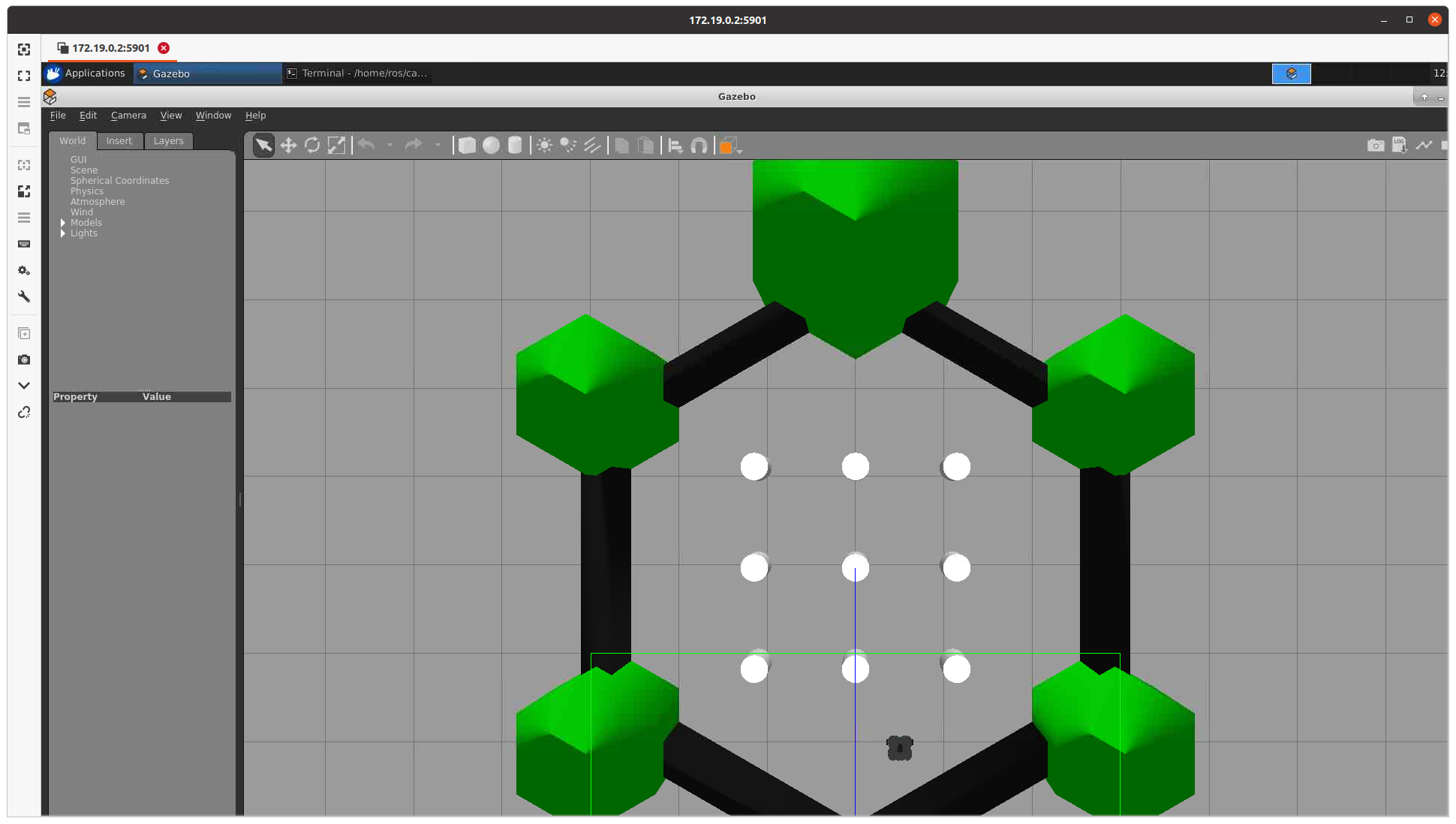Viewport: 1456px width, 824px height.
Task: Open the File menu
Action: pyautogui.click(x=58, y=115)
